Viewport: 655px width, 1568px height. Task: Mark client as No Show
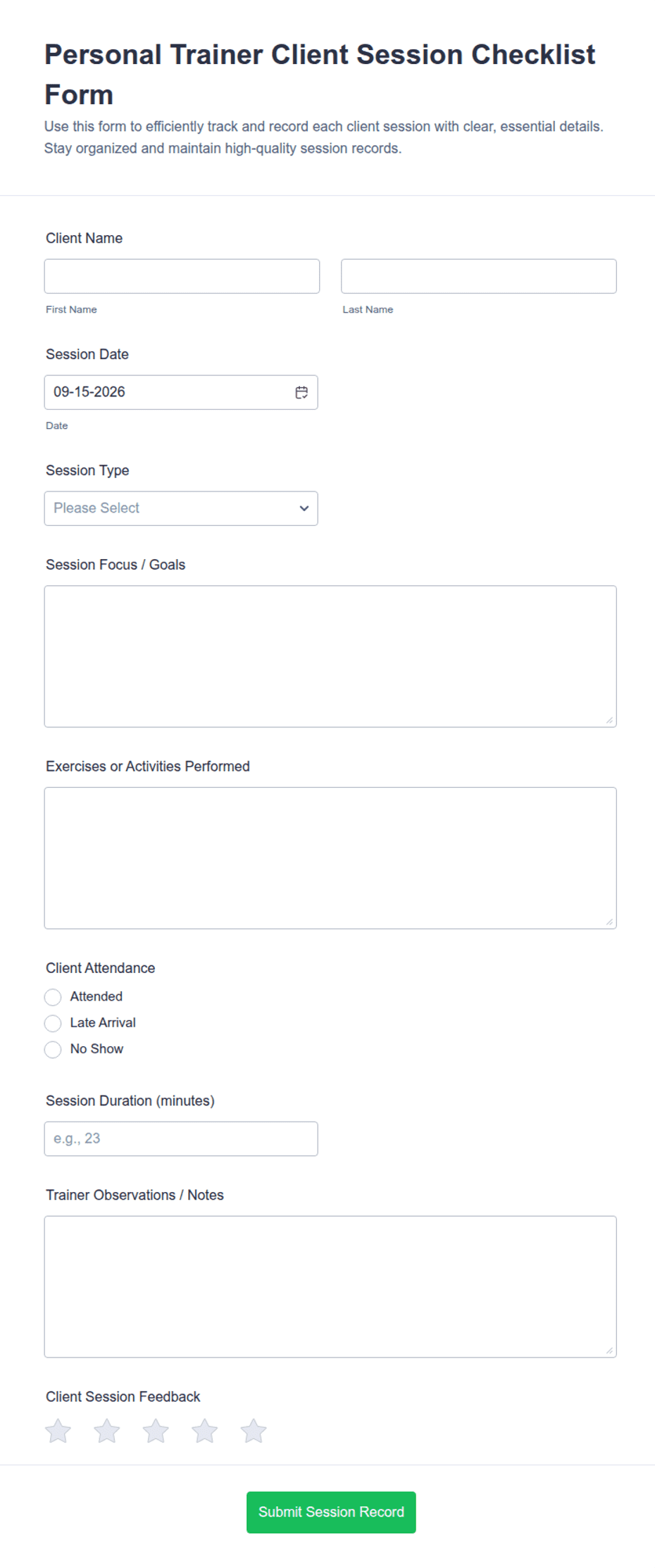tap(53, 1049)
